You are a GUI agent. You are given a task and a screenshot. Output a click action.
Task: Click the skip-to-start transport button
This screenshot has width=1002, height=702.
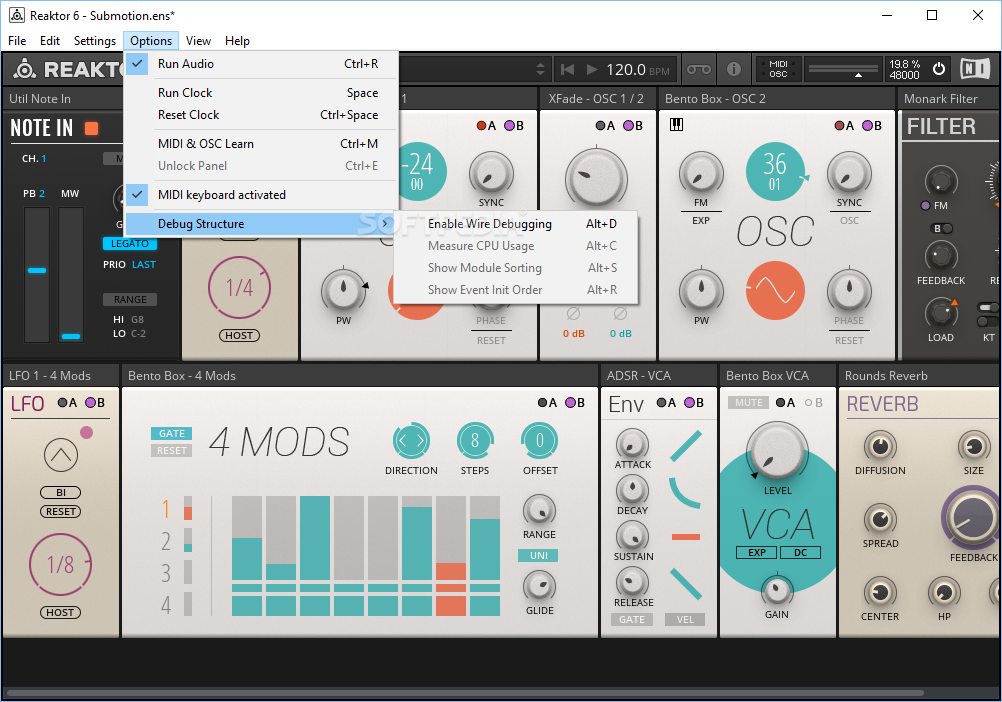pyautogui.click(x=567, y=69)
